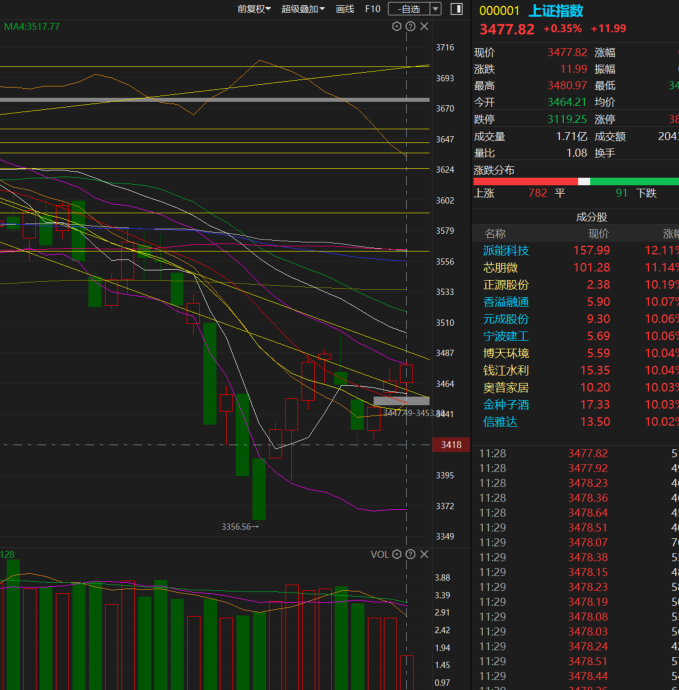
Task: Click the 量比 1.08 value
Action: pyautogui.click(x=576, y=153)
